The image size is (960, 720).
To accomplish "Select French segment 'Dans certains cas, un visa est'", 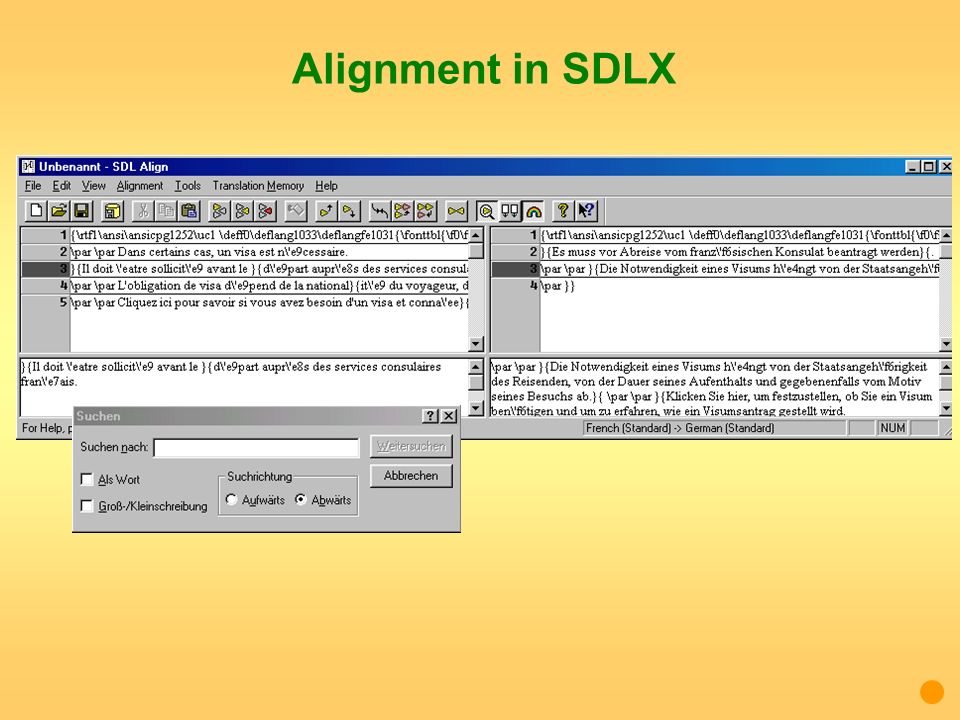I will (269, 252).
